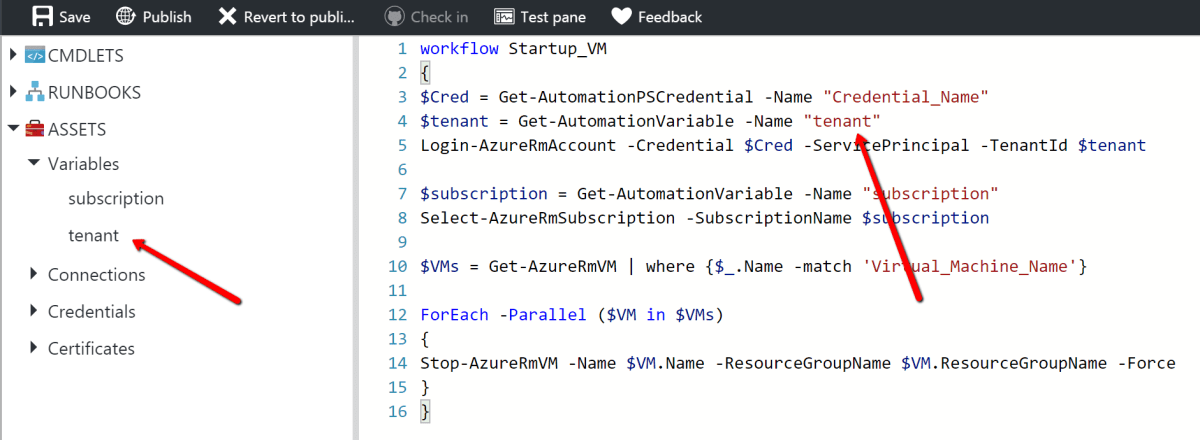Click the CMDLETS code icon
The image size is (1200, 440).
[35, 55]
